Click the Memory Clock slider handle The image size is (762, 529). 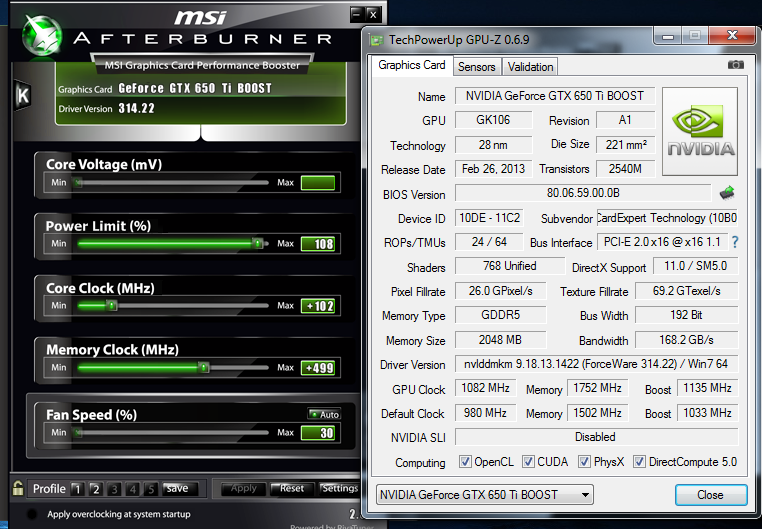[x=204, y=368]
